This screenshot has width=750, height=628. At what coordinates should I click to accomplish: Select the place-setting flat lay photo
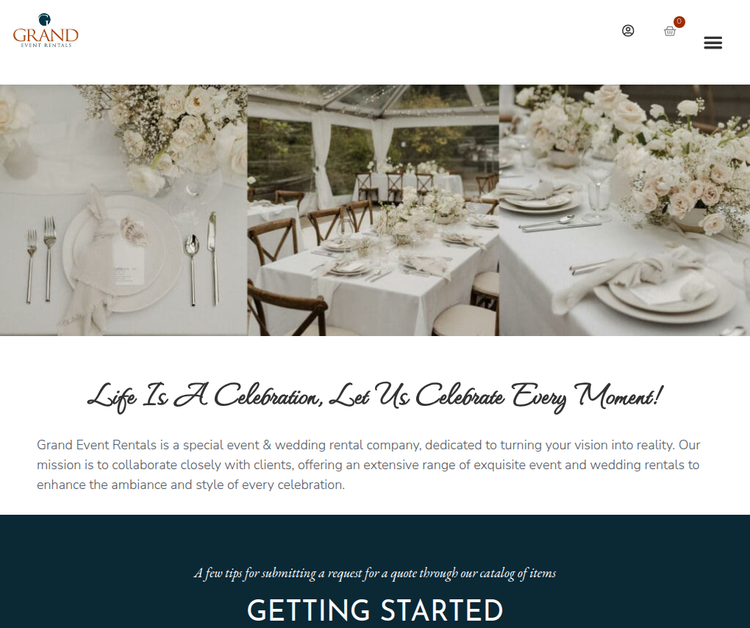(x=123, y=210)
